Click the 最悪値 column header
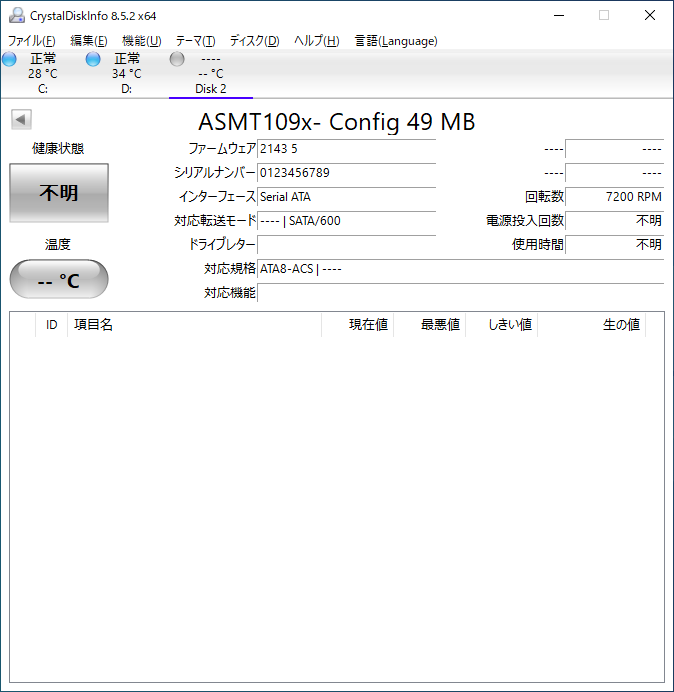Viewport: 674px width, 692px height. coord(429,325)
